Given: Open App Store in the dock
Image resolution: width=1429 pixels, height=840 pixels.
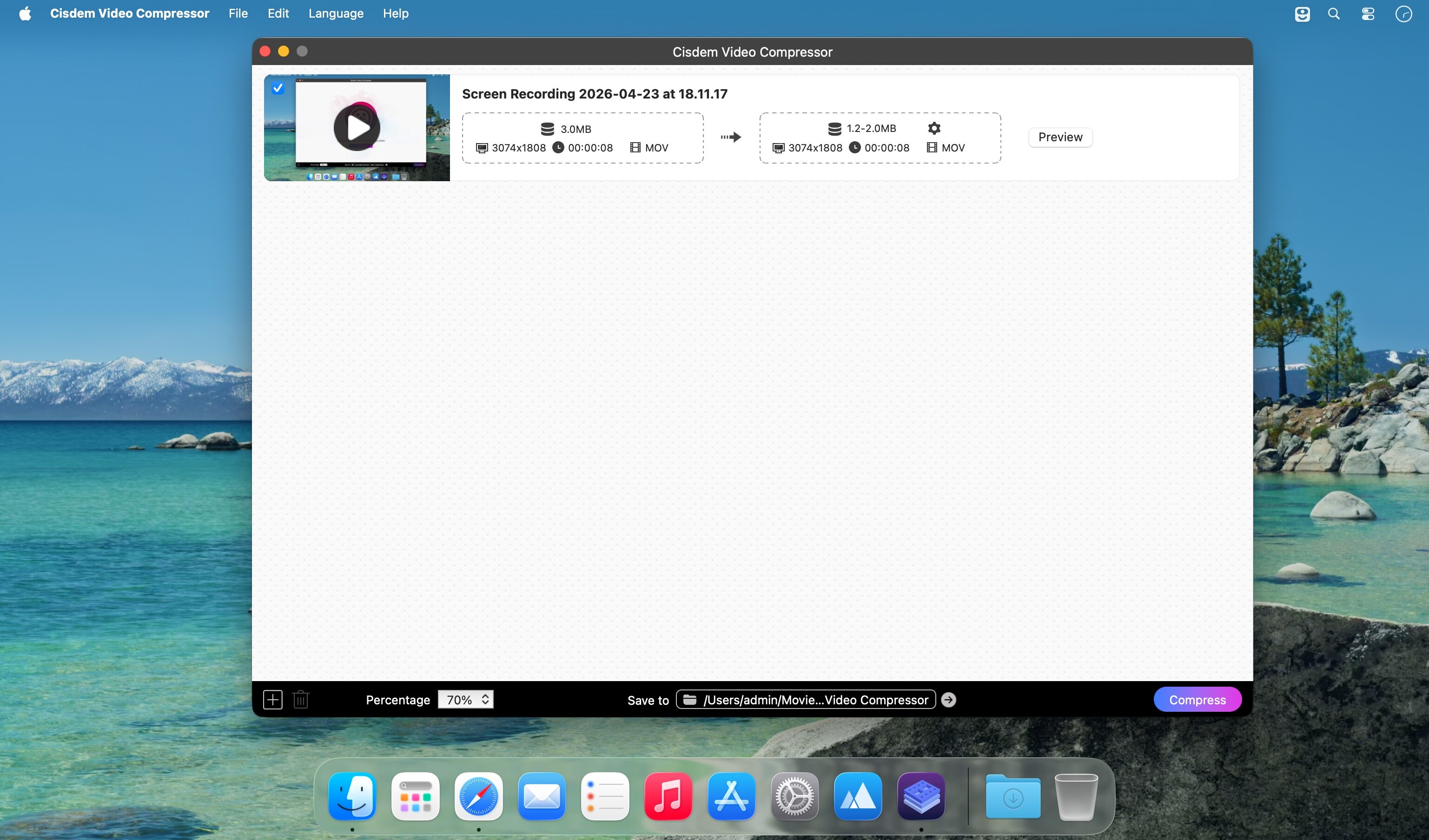Looking at the screenshot, I should 731,796.
